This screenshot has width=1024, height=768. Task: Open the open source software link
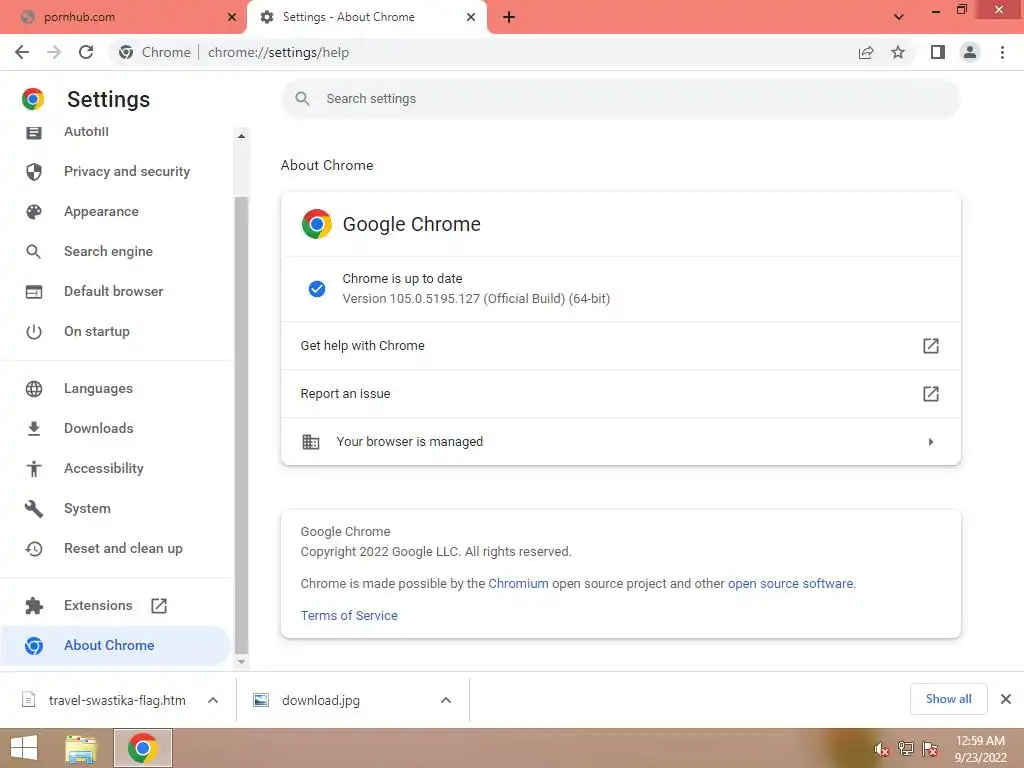(x=791, y=584)
